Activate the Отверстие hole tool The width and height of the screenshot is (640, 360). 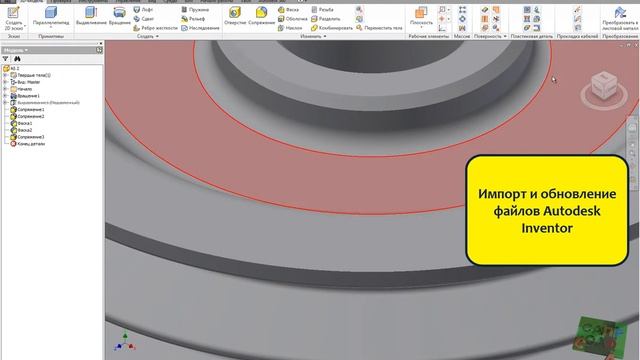pyautogui.click(x=235, y=17)
